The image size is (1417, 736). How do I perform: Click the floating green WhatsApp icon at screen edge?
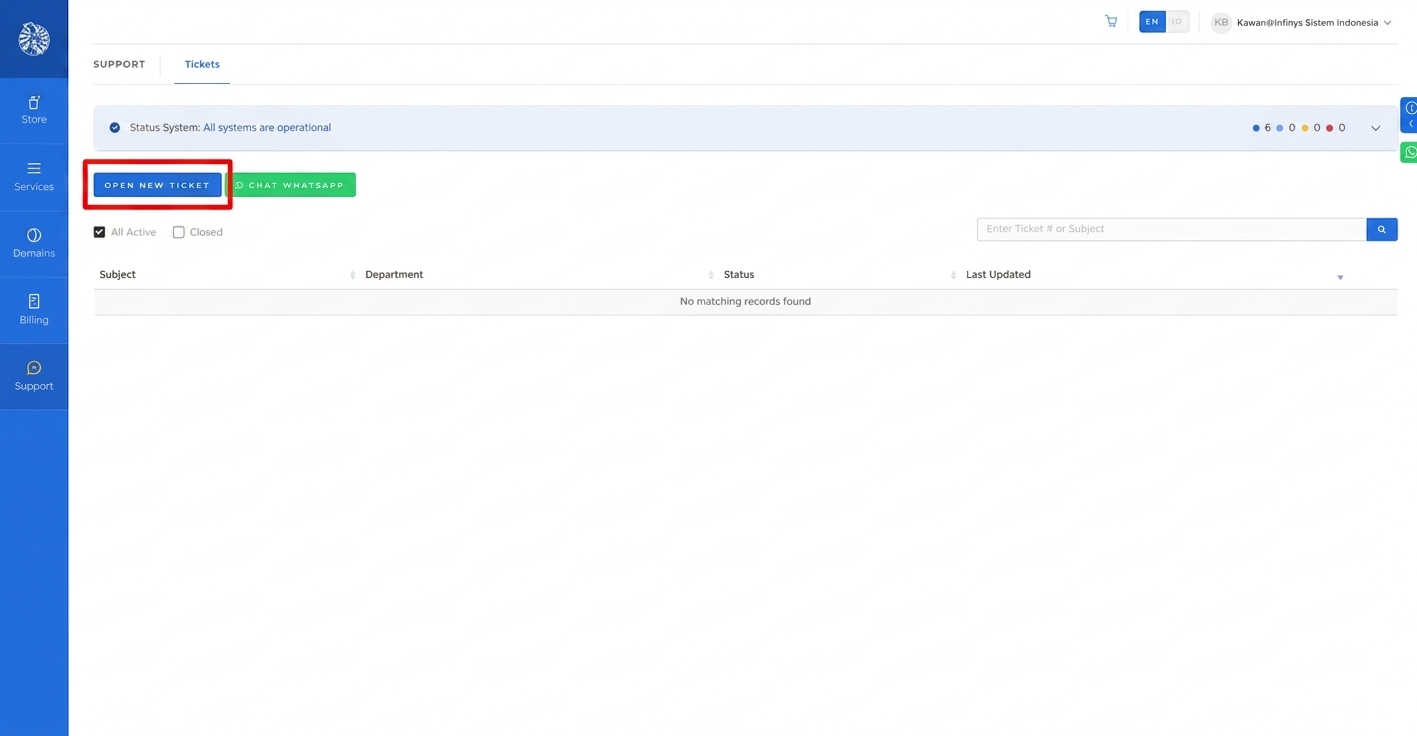click(x=1409, y=152)
